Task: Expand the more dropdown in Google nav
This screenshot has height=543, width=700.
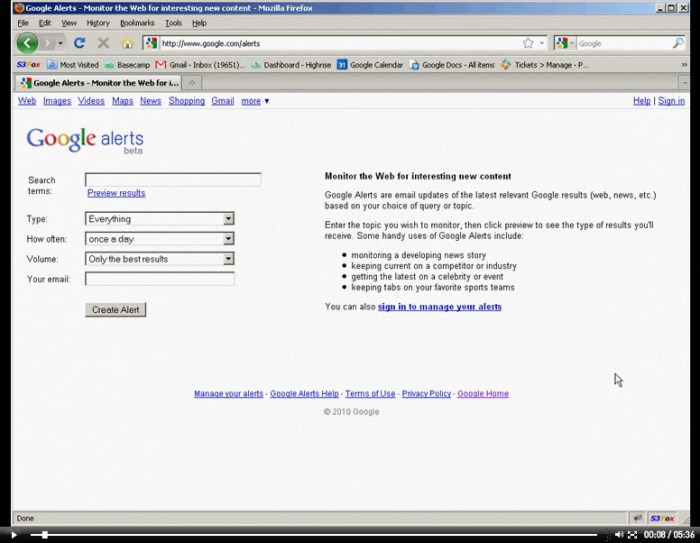Action: tap(255, 101)
